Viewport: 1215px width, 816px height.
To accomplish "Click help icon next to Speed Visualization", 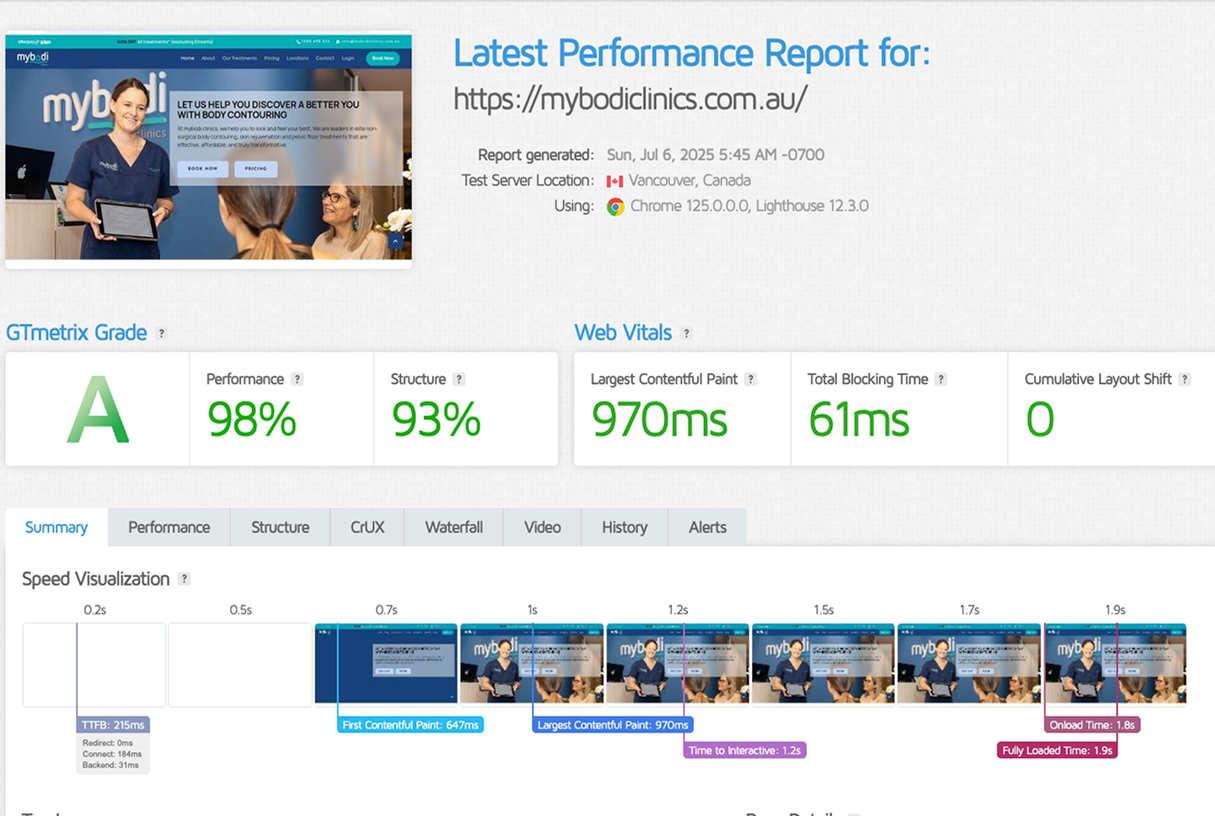I will [184, 579].
